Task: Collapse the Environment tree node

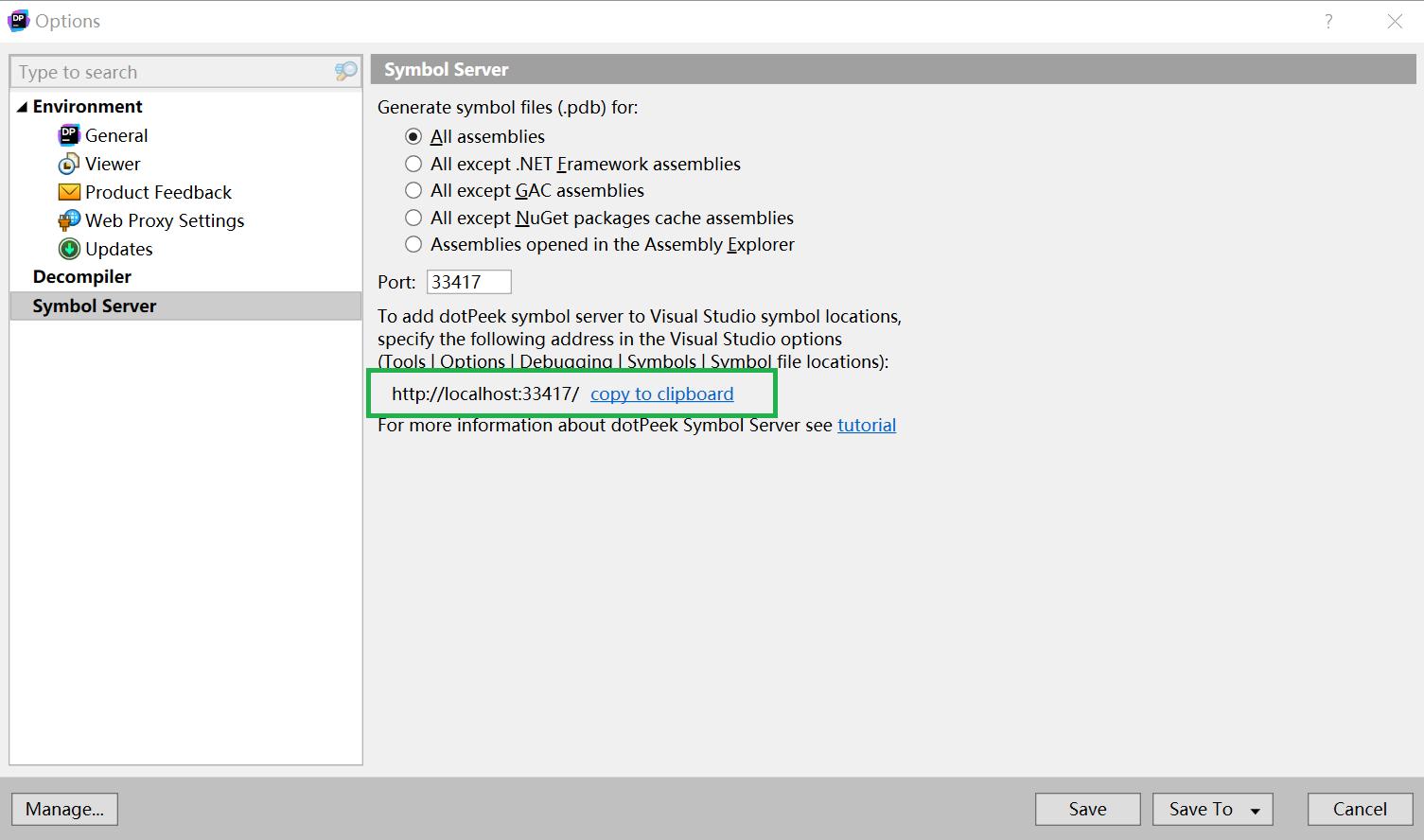Action: click(x=22, y=107)
